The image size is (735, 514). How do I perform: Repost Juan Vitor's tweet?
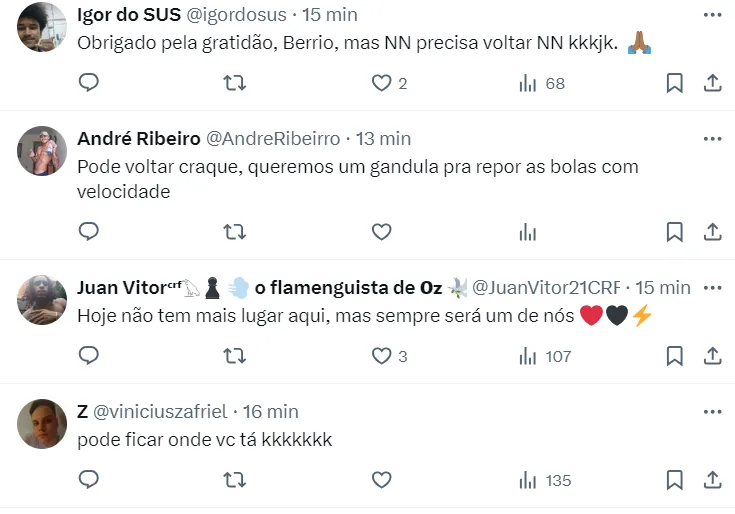click(235, 355)
